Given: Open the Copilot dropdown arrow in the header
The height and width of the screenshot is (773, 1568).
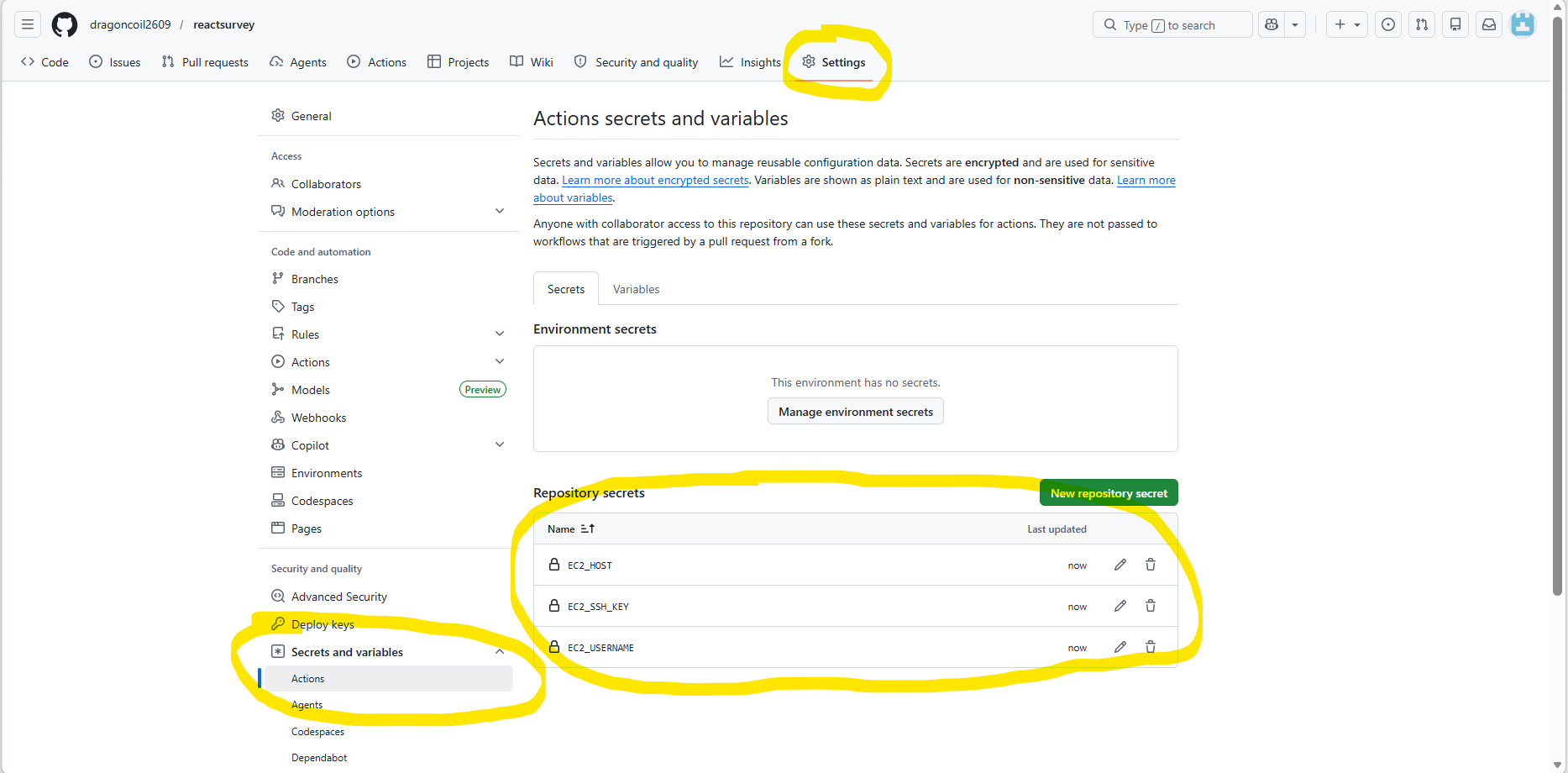Looking at the screenshot, I should pos(1295,24).
